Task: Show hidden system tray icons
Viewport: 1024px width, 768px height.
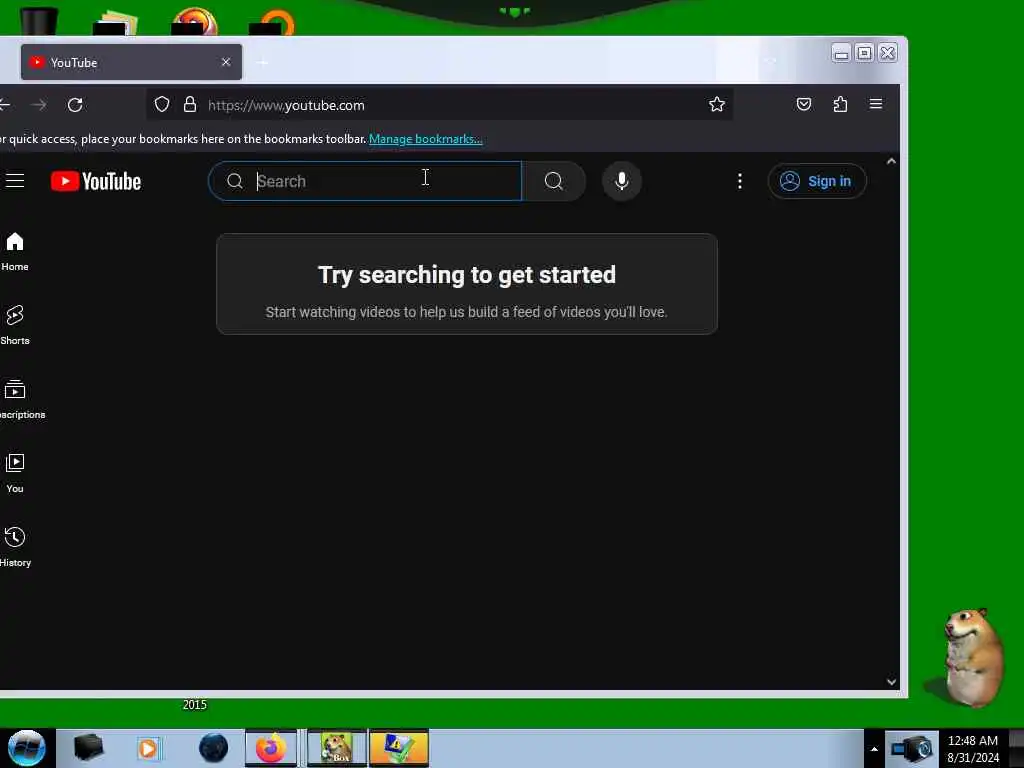Action: tap(874, 749)
